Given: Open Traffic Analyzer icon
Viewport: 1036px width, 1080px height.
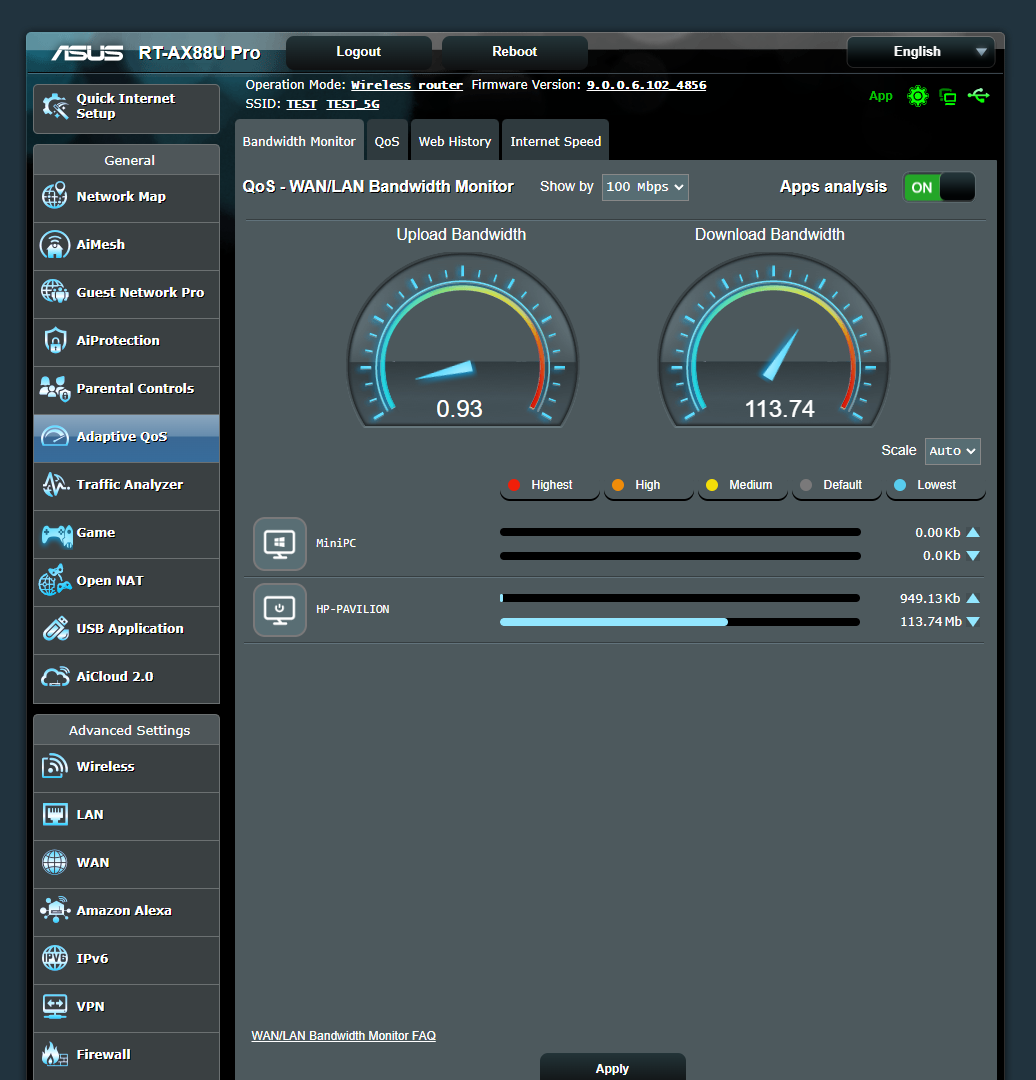Looking at the screenshot, I should 55,485.
